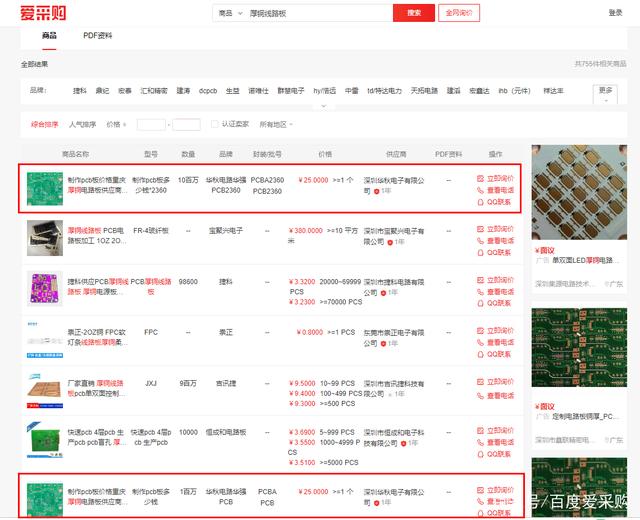The width and height of the screenshot is (640, 520).
Task: Open the 所有地区 region dropdown
Action: click(276, 124)
